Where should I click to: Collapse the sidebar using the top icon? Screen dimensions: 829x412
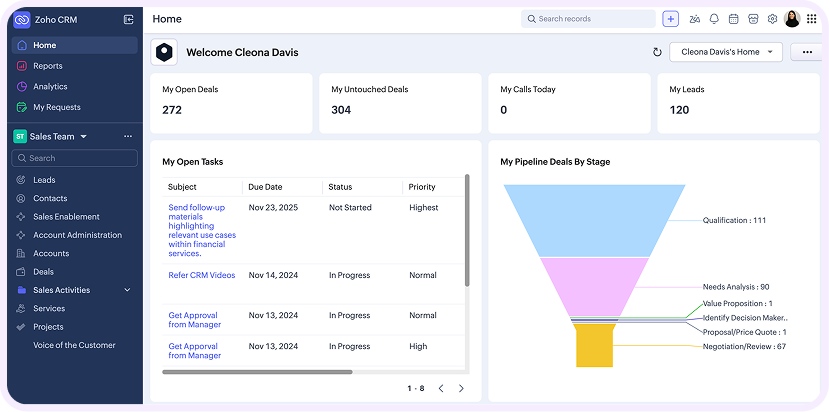(x=128, y=20)
